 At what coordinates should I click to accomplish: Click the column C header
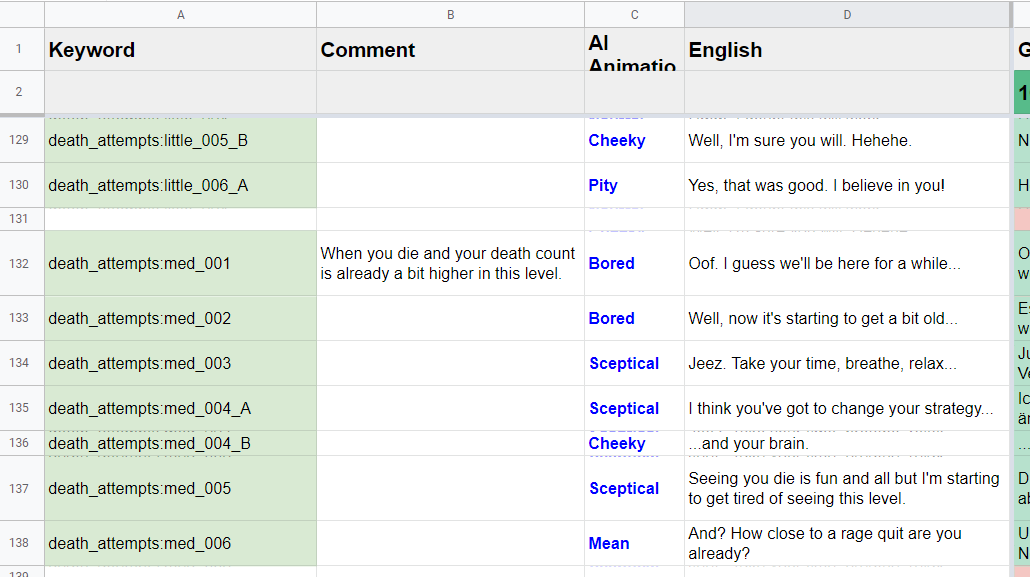[634, 15]
